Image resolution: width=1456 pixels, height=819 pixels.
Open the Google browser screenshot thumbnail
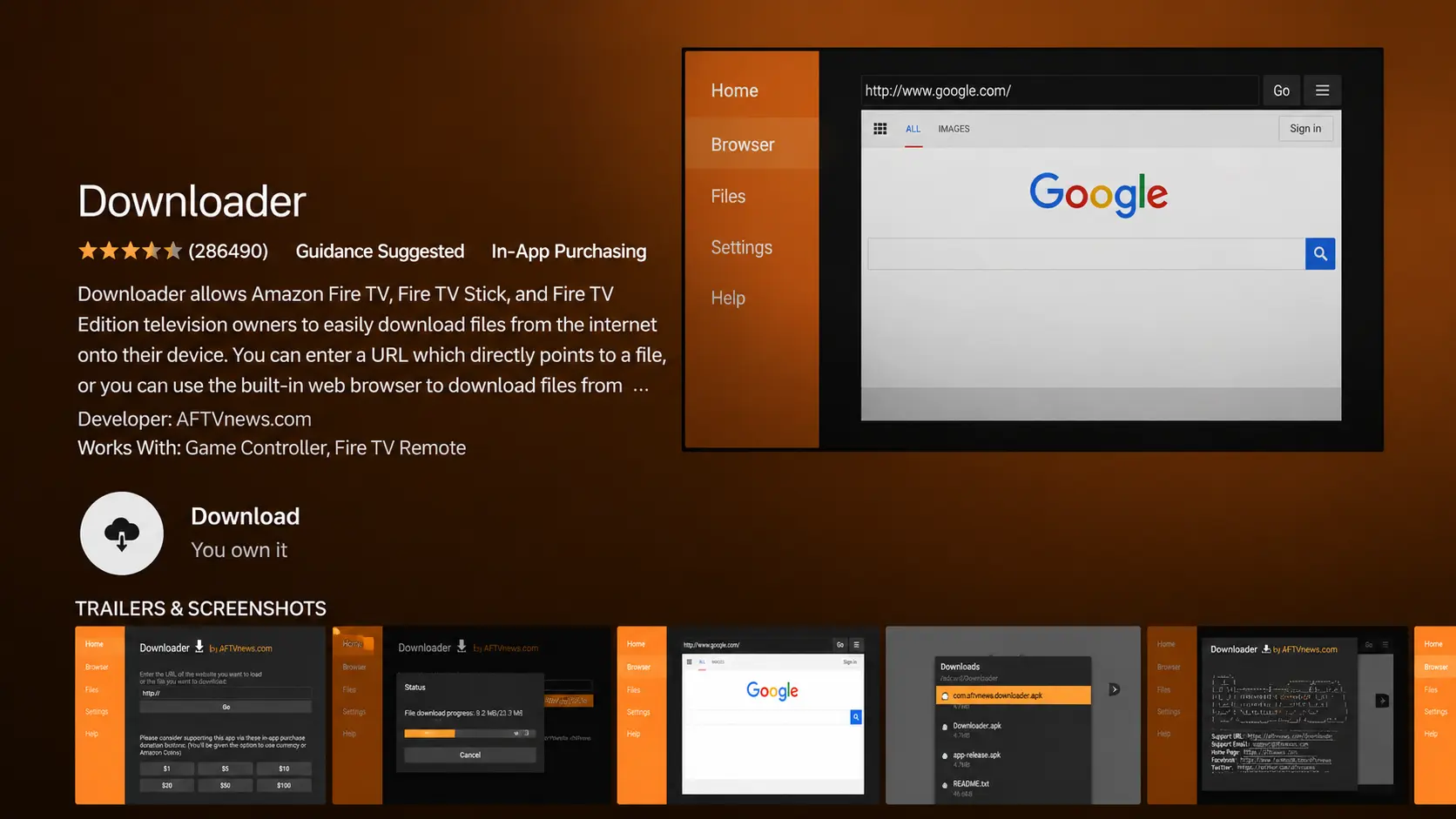747,715
